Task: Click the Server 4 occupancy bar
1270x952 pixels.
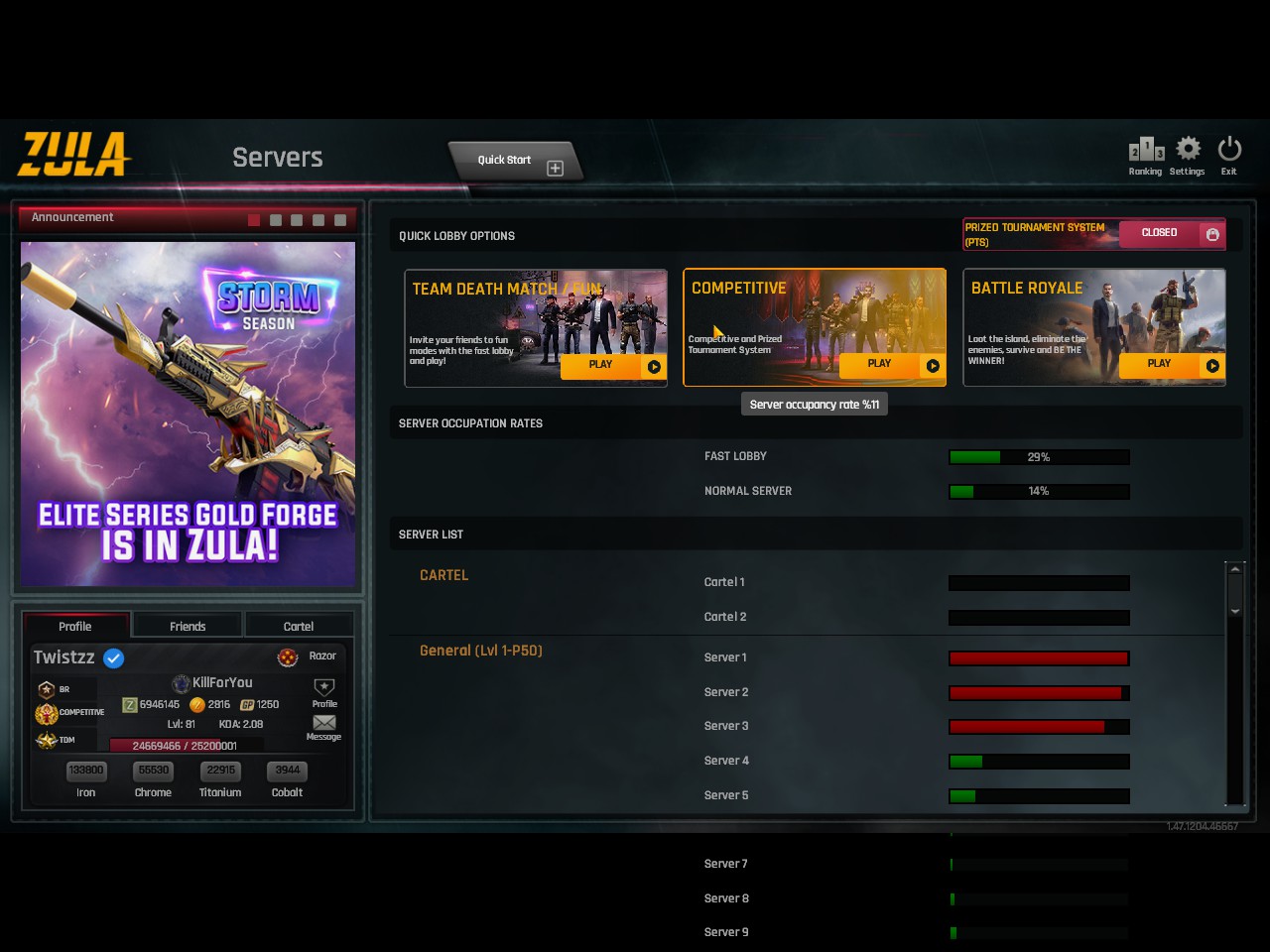Action: [1039, 762]
